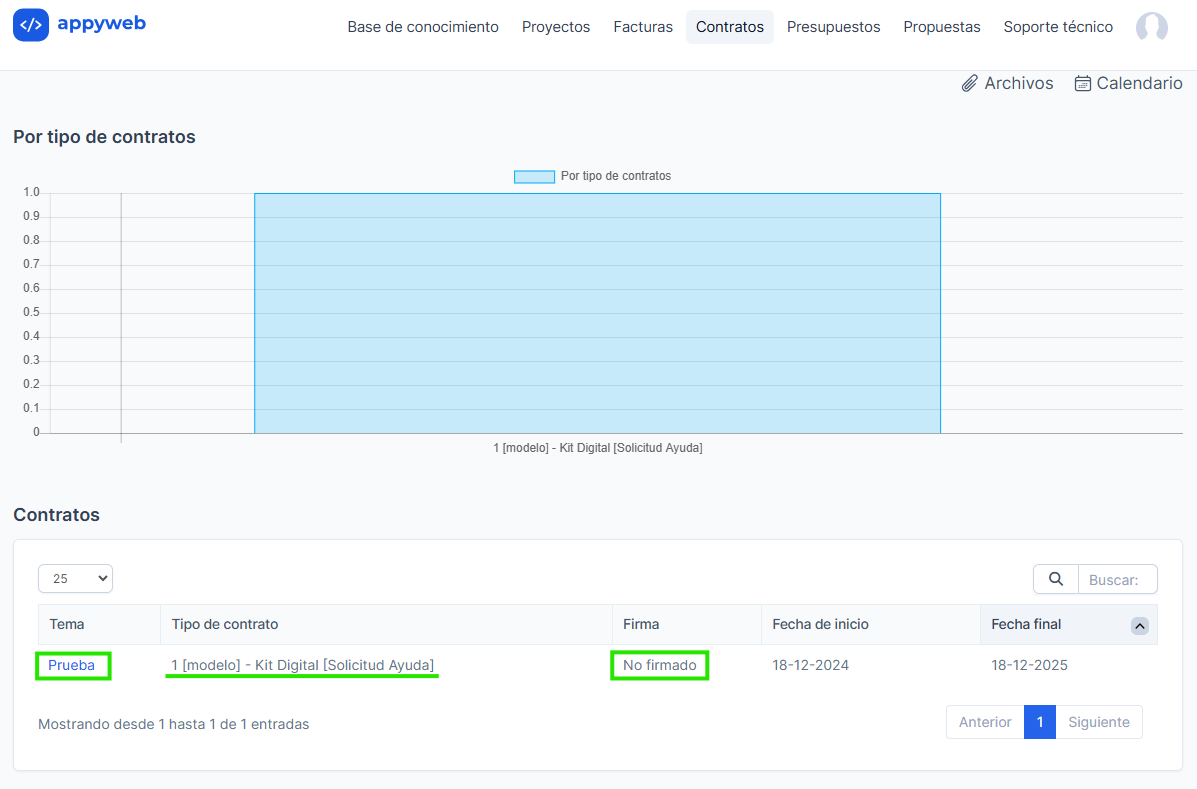Sort table by Tema column
1197x789 pixels.
[67, 624]
